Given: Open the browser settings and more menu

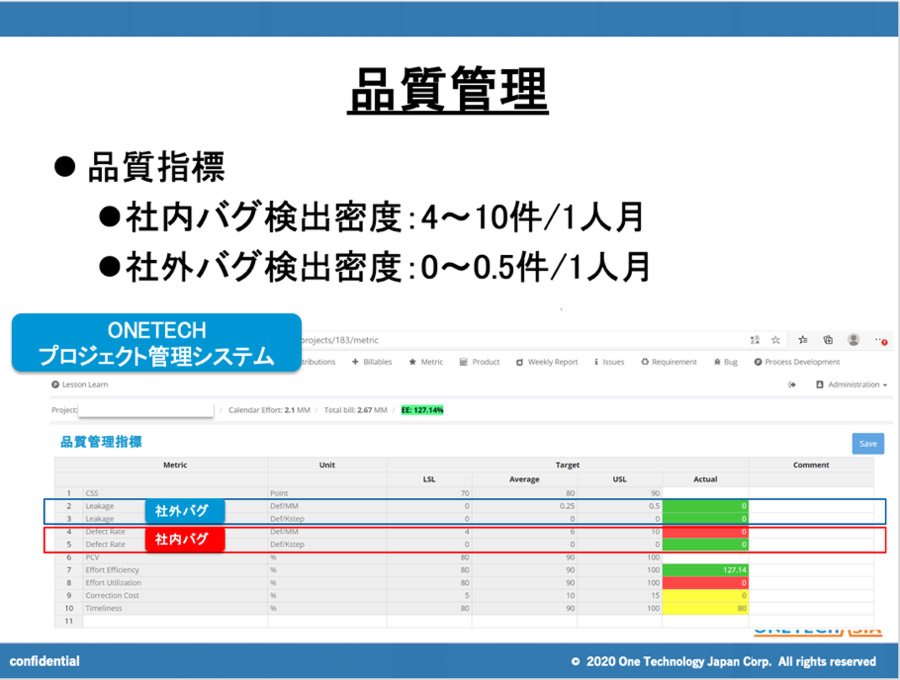Looking at the screenshot, I should click(880, 340).
